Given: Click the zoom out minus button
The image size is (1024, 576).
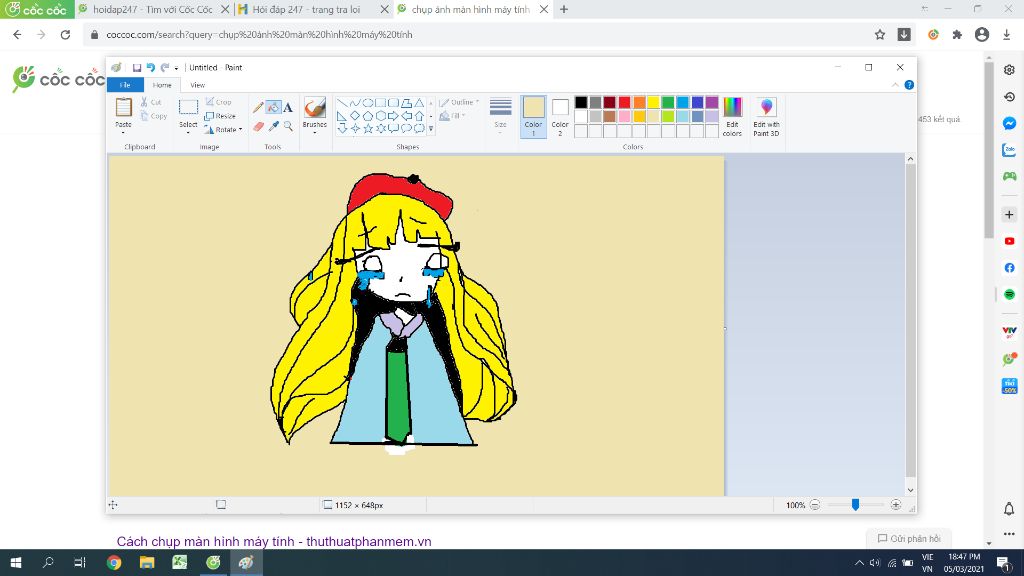Looking at the screenshot, I should (x=814, y=505).
